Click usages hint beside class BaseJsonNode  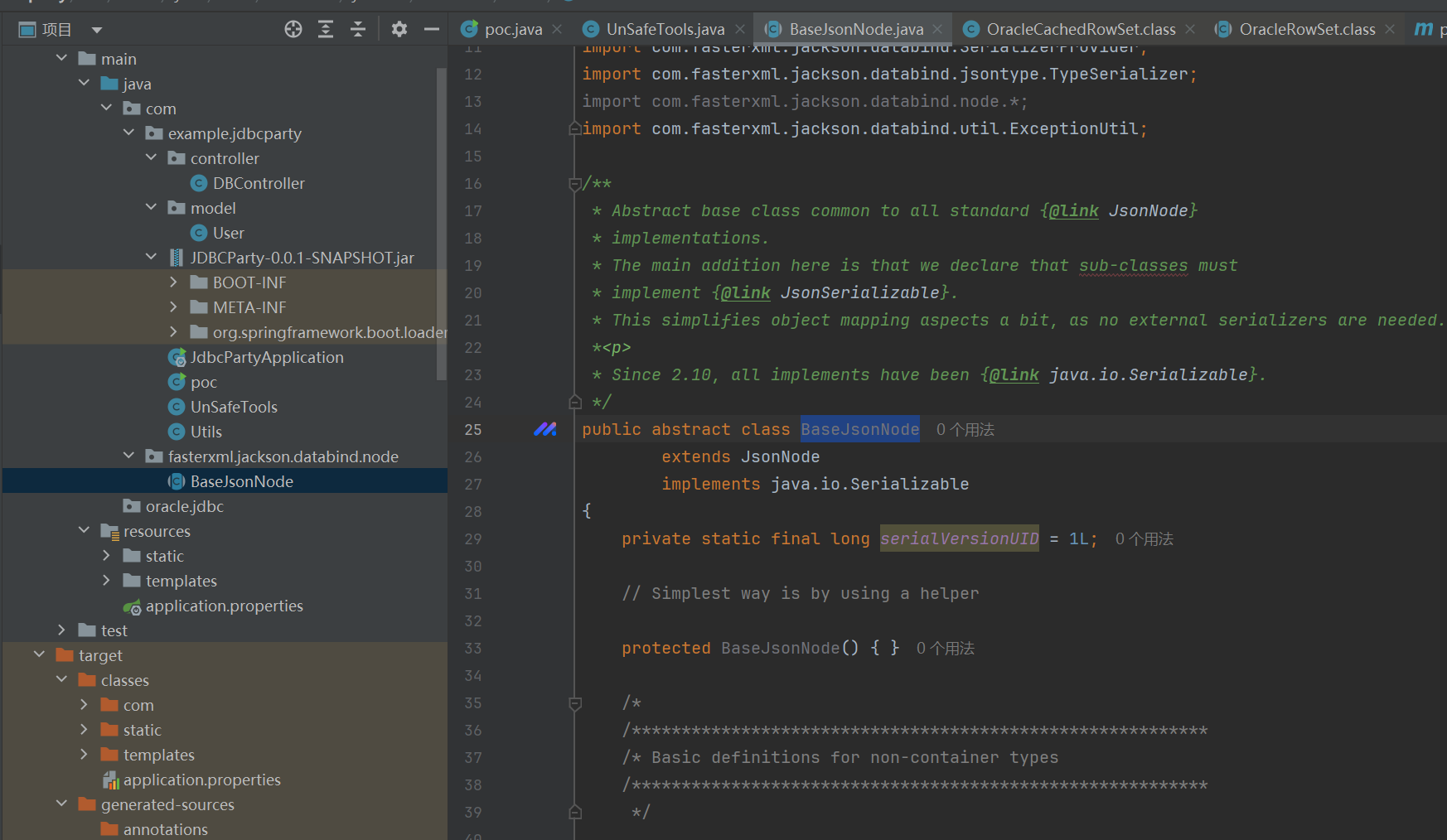click(965, 429)
